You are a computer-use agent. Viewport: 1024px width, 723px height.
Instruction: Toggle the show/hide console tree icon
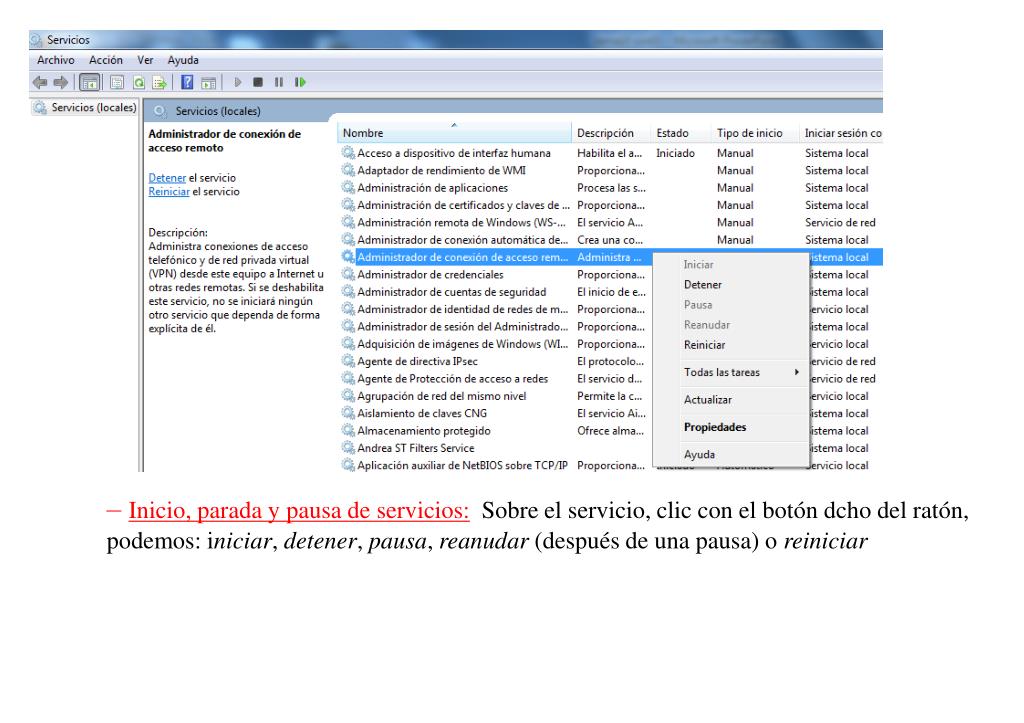tap(88, 82)
